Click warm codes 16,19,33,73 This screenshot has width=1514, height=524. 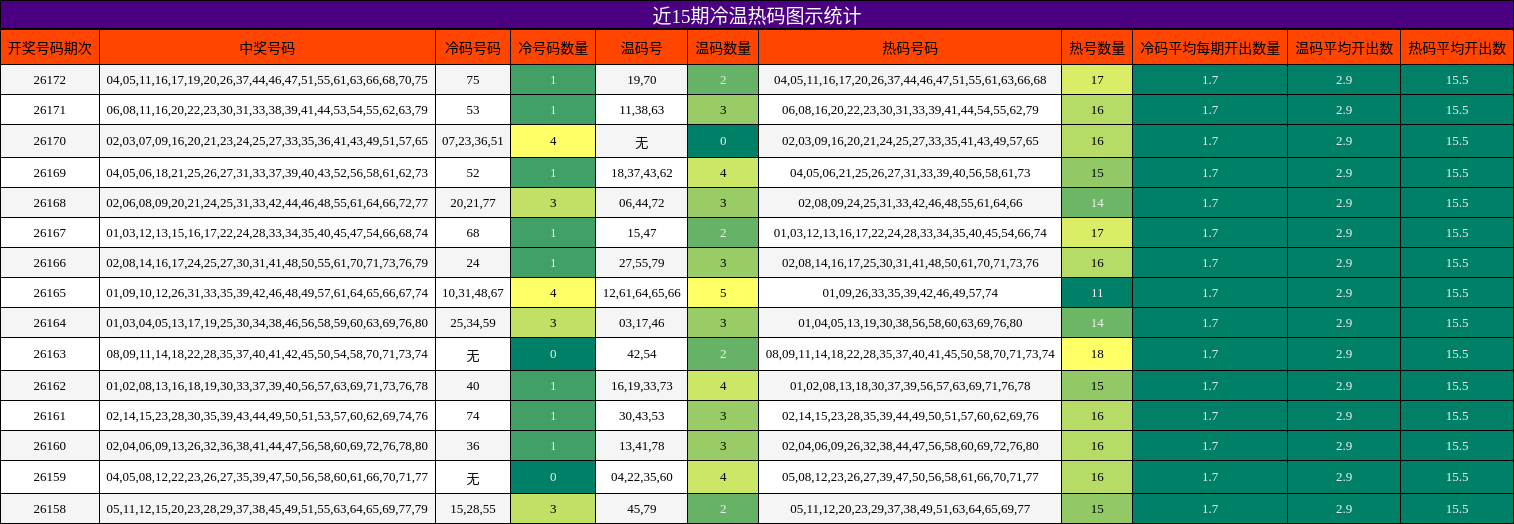642,386
